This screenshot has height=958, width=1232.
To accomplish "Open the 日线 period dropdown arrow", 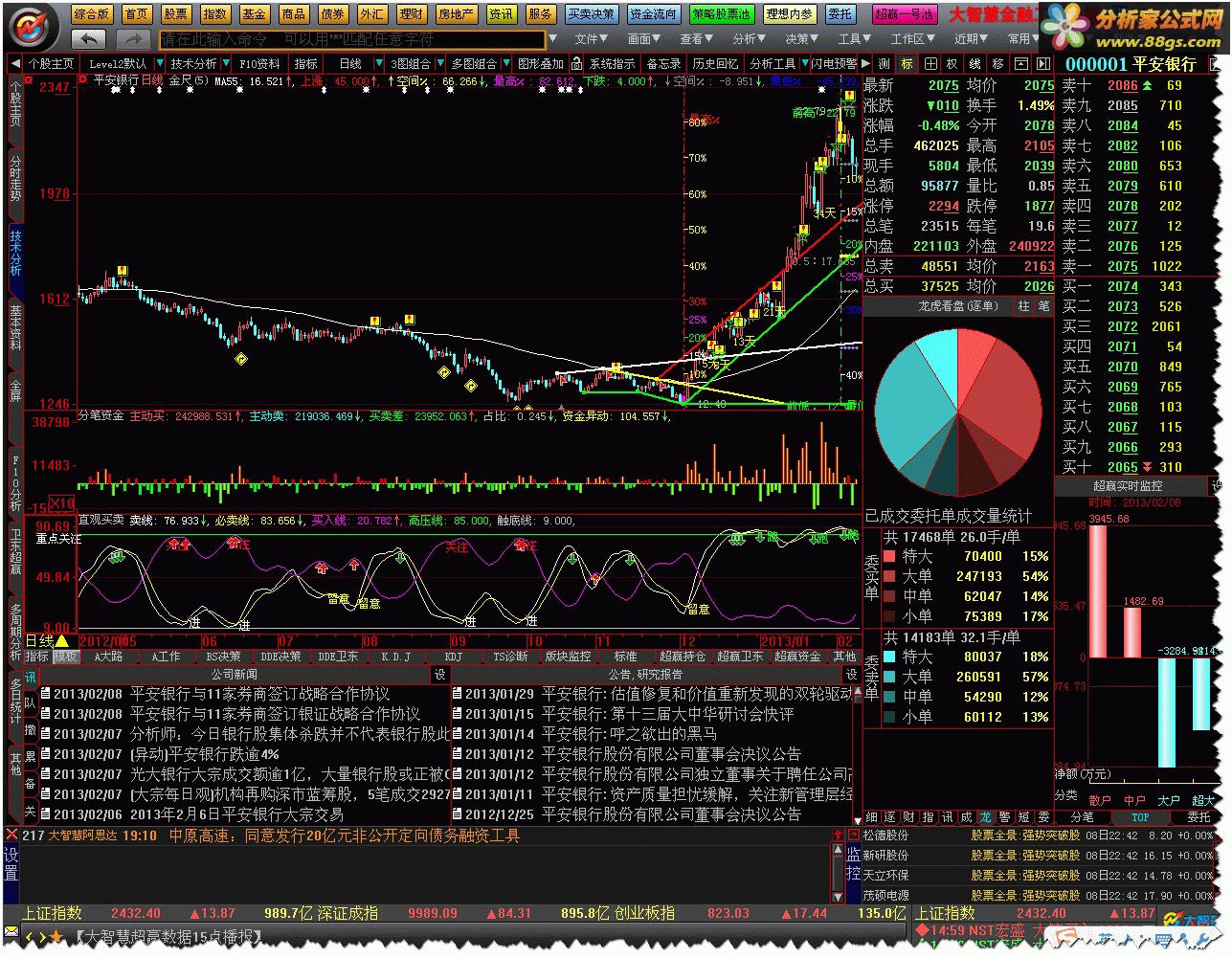I will coord(377,63).
